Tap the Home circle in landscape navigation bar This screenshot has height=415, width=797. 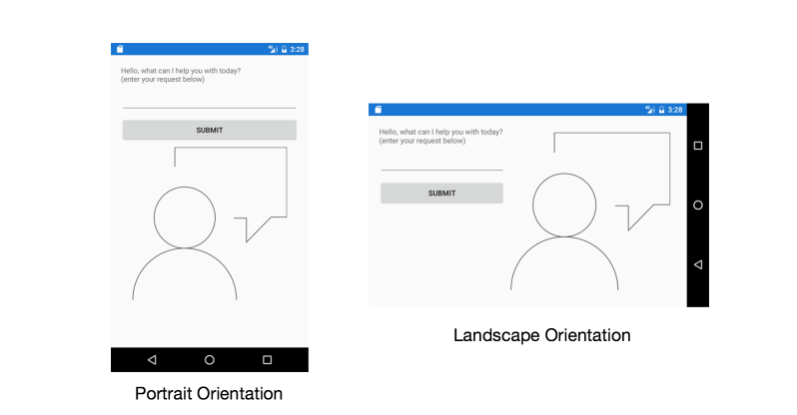pos(698,205)
